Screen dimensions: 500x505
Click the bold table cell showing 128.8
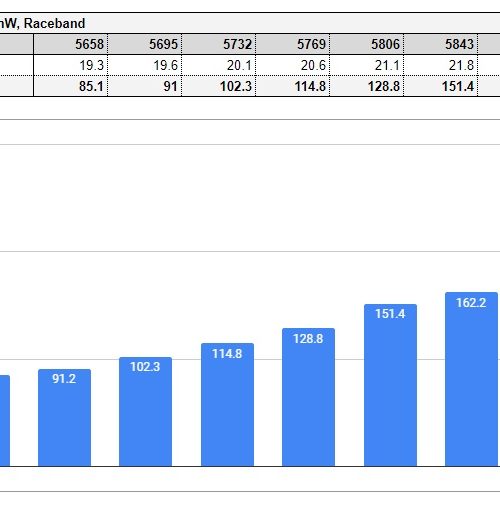click(x=367, y=86)
